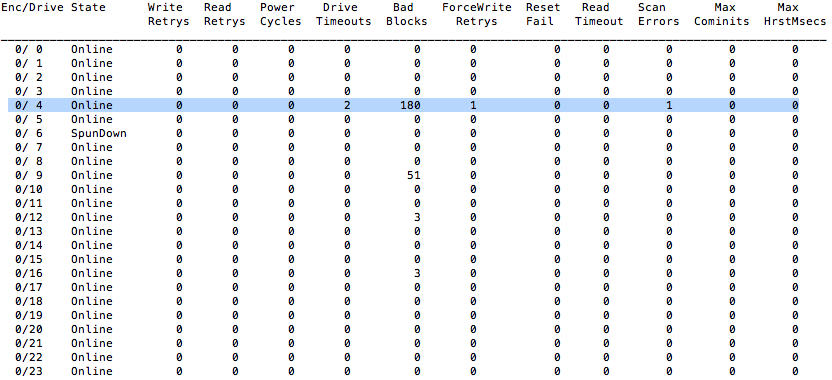Click Max Cominits value in drive 0/9 row
Screen dimensions: 832x380
732,175
